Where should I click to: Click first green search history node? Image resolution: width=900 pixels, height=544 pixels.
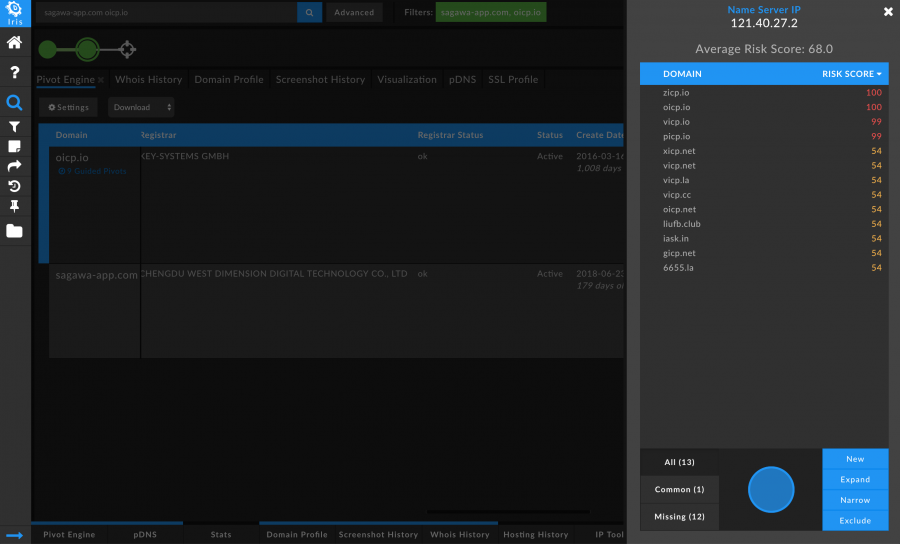pos(48,50)
